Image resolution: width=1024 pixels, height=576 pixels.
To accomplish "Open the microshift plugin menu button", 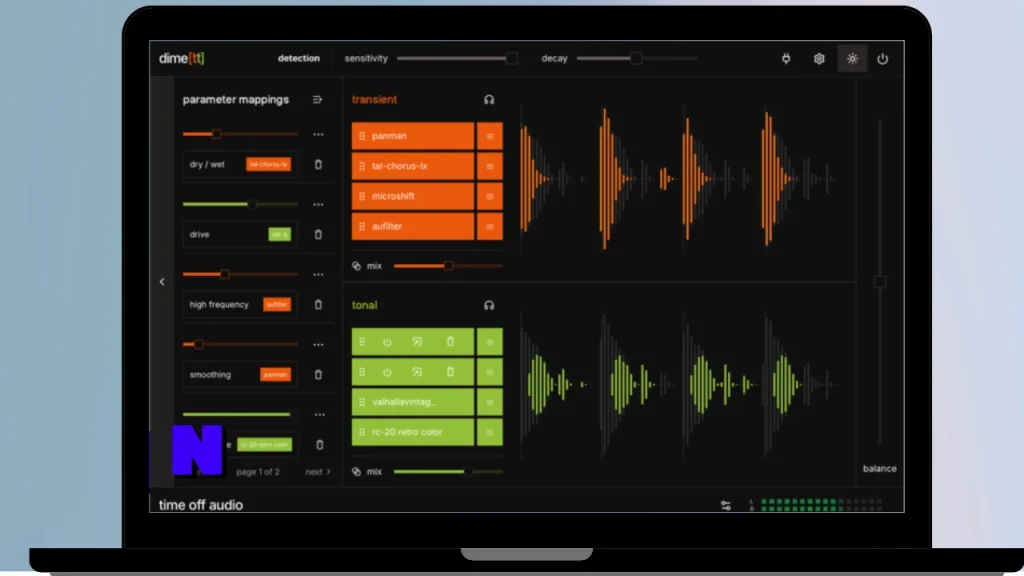I will [490, 196].
